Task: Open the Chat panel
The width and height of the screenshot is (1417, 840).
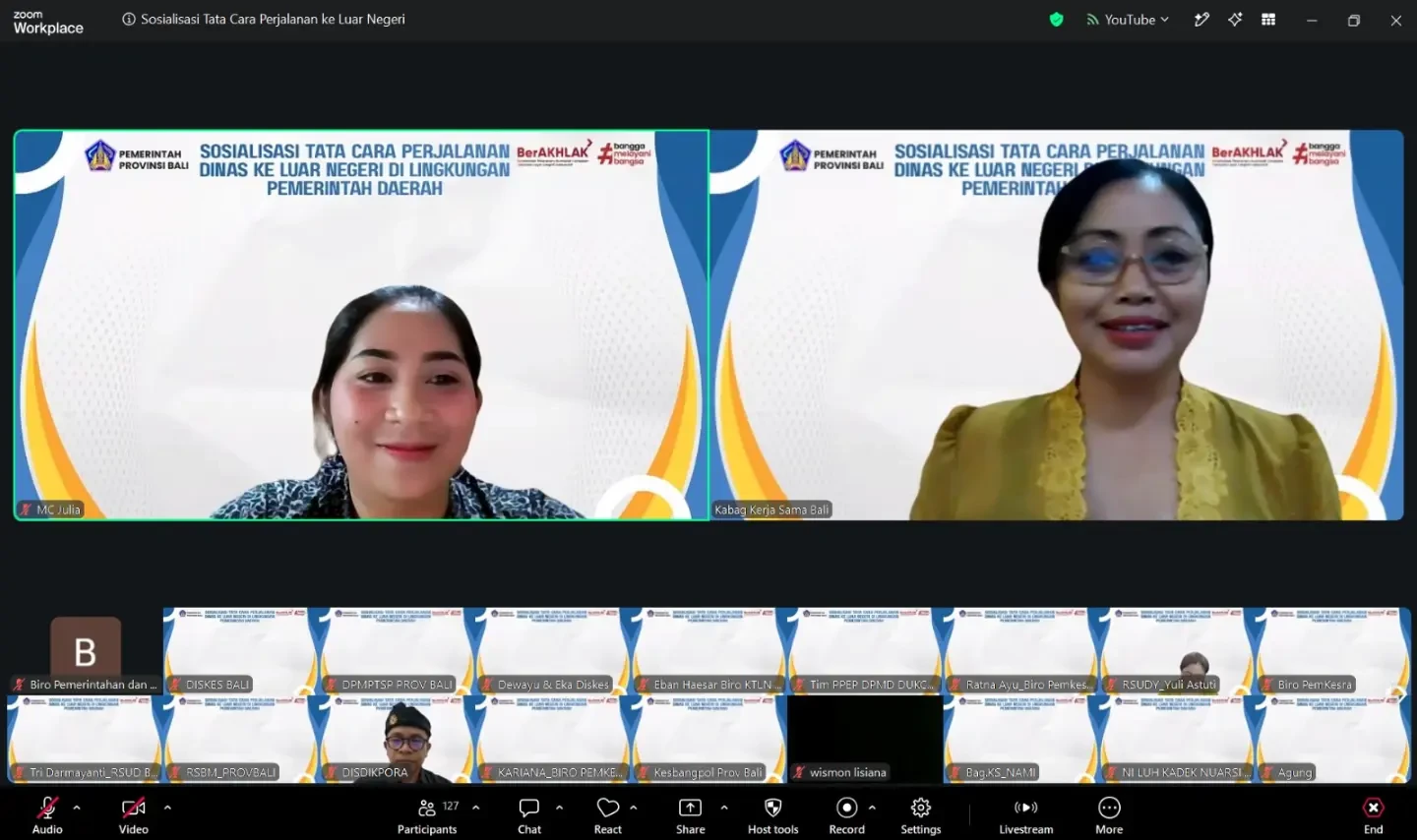Action: tap(529, 815)
